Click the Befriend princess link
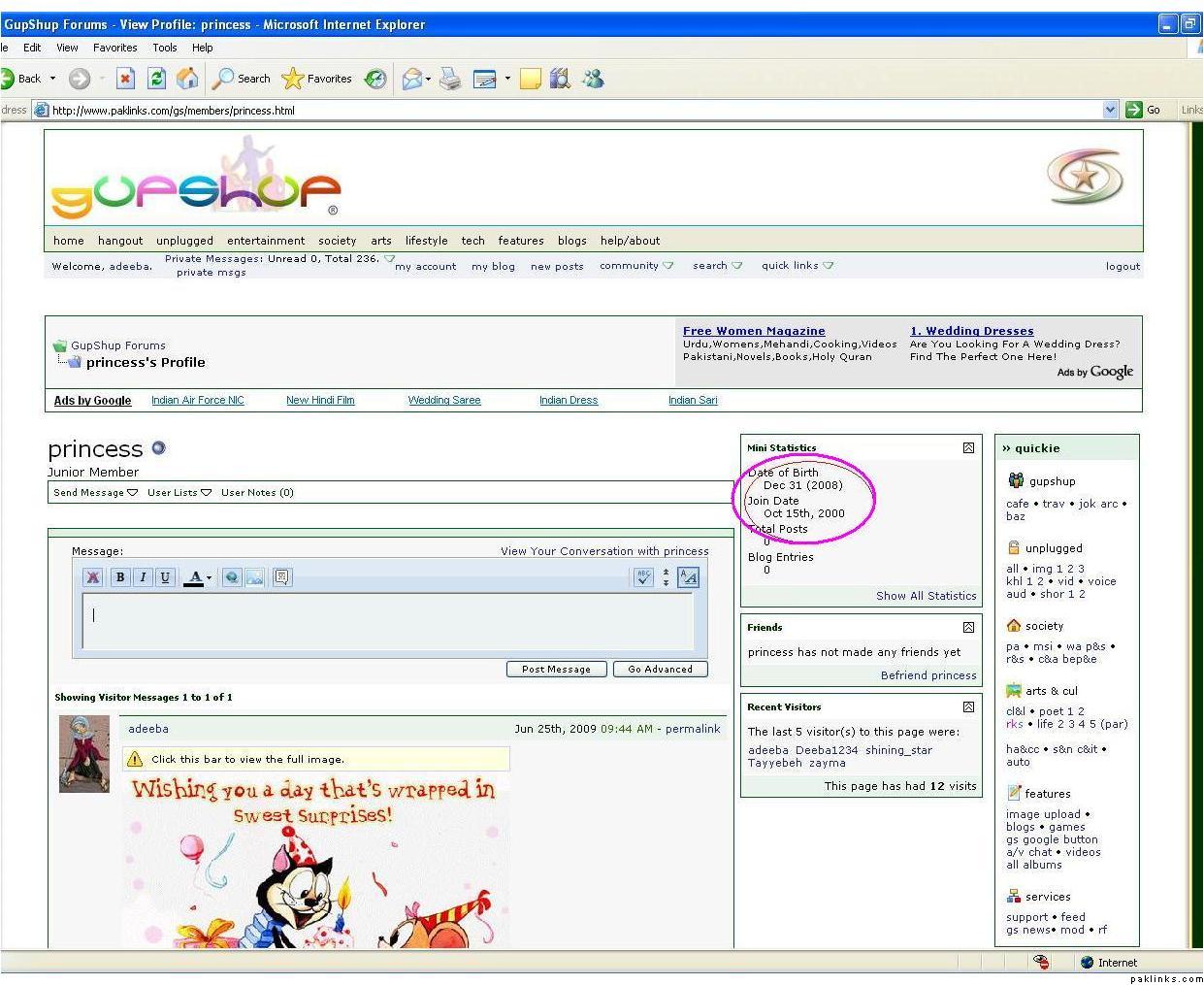The height and width of the screenshot is (985, 1204). click(x=927, y=675)
